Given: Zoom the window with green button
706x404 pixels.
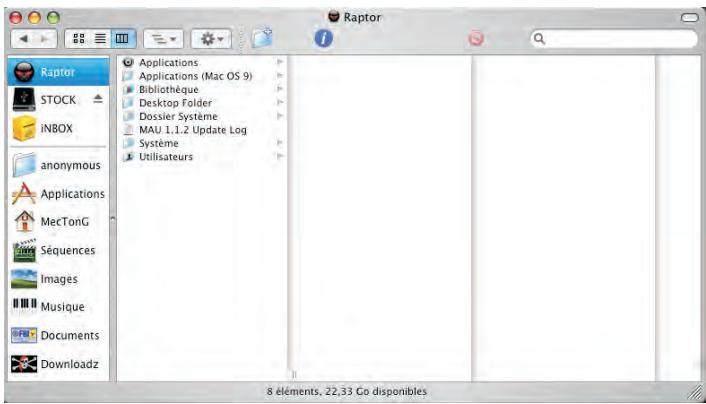Looking at the screenshot, I should click(54, 18).
